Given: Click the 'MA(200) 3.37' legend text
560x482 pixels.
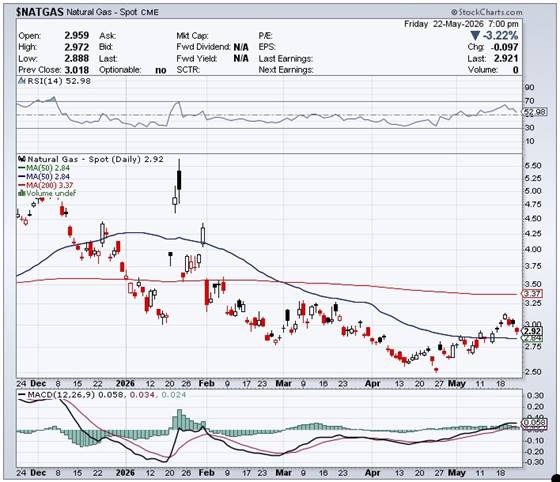Looking at the screenshot, I should (x=50, y=185).
